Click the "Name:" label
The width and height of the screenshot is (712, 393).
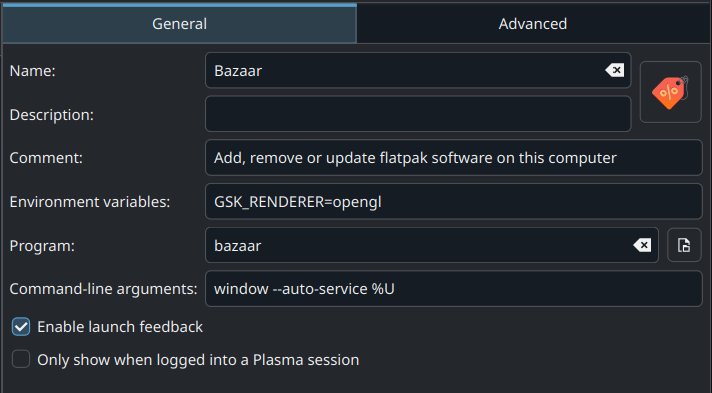pos(32,71)
